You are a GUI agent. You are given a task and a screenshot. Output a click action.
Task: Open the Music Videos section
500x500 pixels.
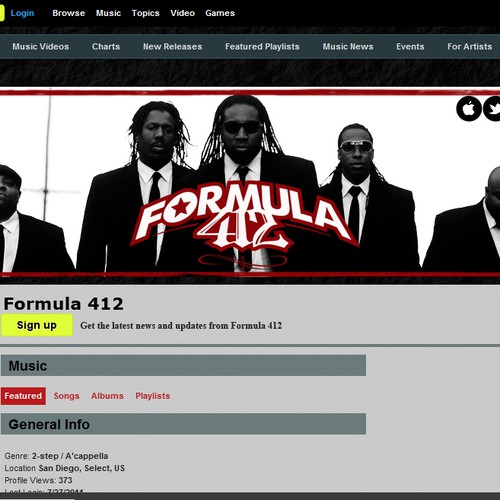[41, 46]
